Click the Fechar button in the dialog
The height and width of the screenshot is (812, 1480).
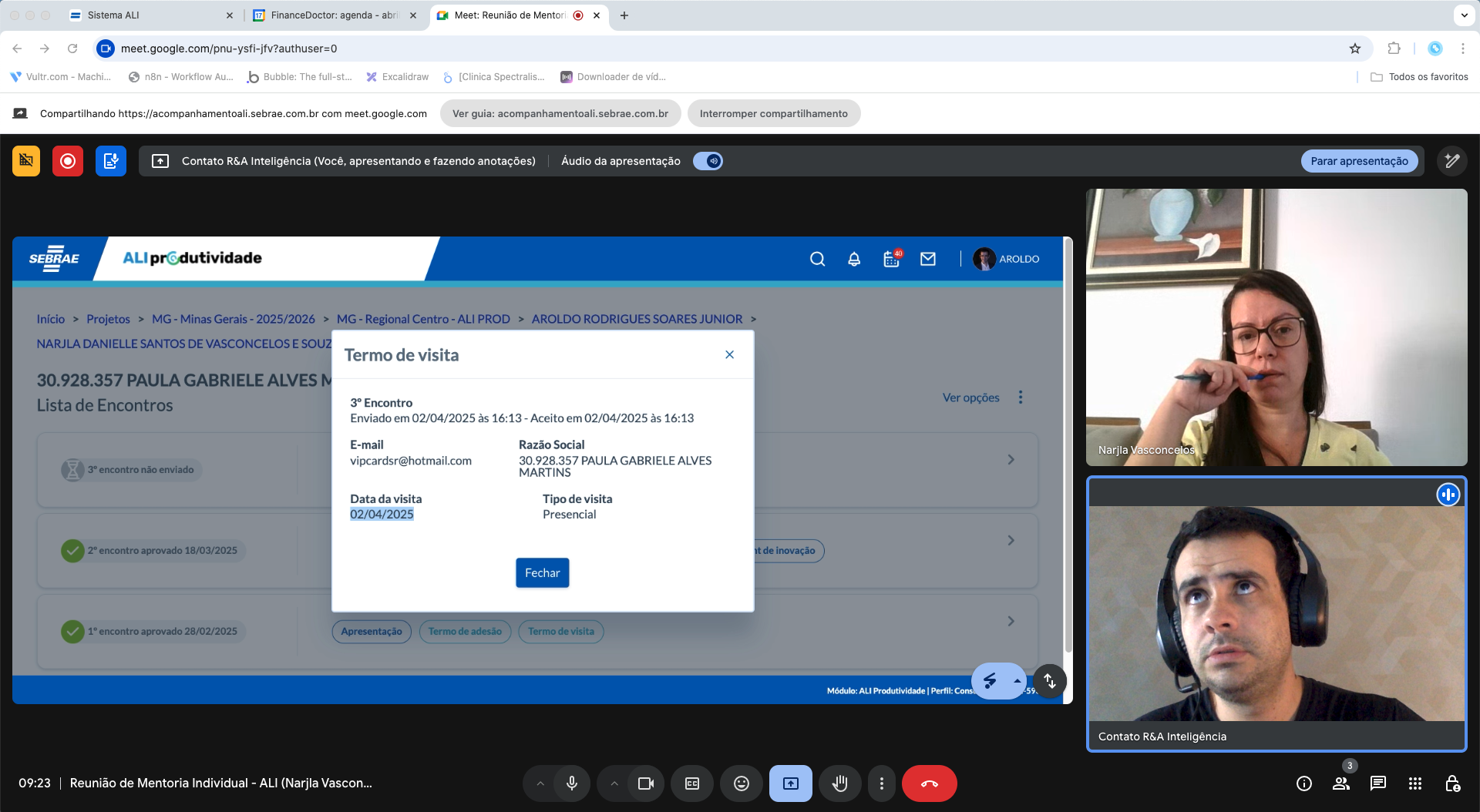542,572
